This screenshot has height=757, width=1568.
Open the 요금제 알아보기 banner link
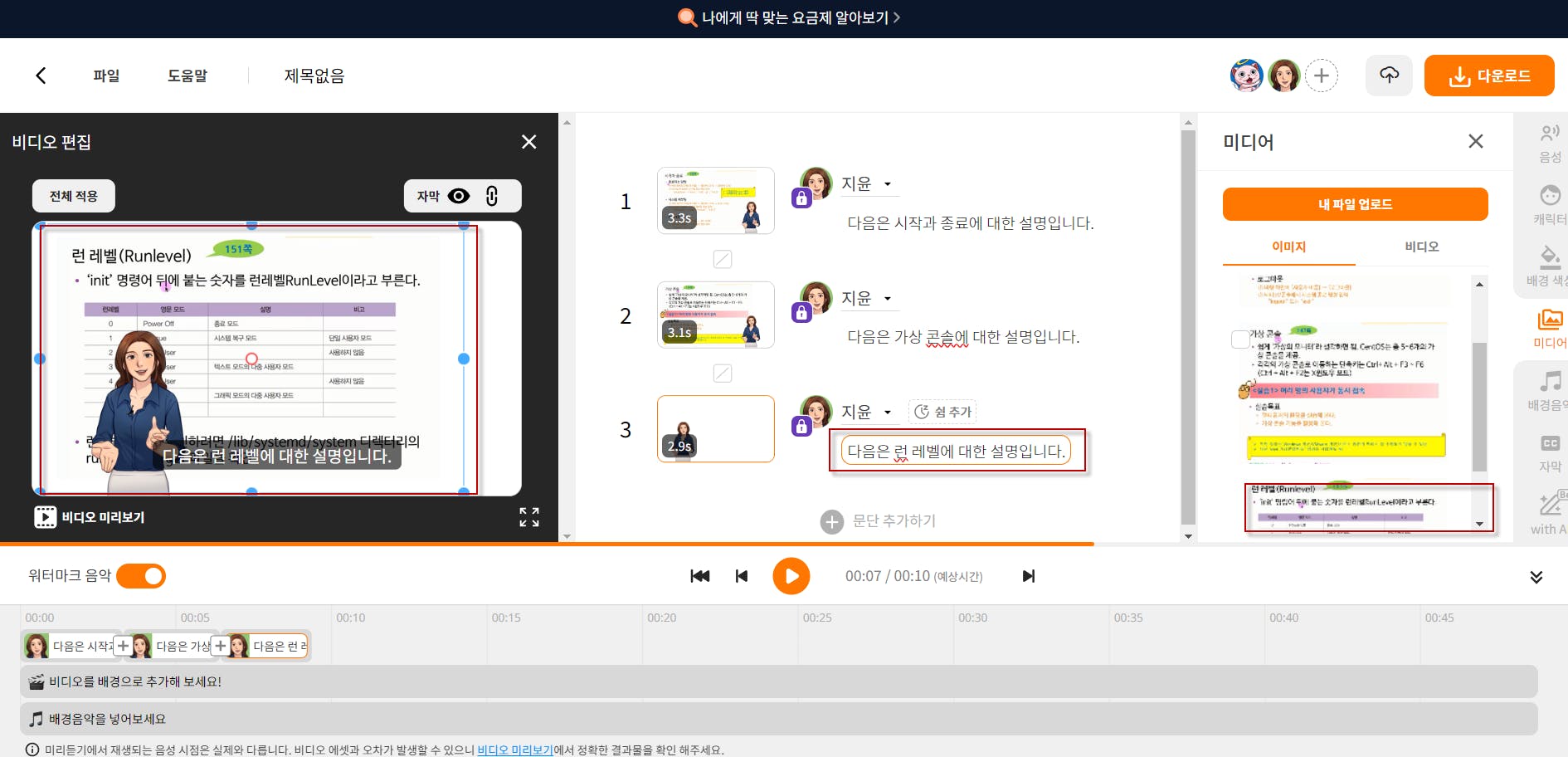point(789,17)
